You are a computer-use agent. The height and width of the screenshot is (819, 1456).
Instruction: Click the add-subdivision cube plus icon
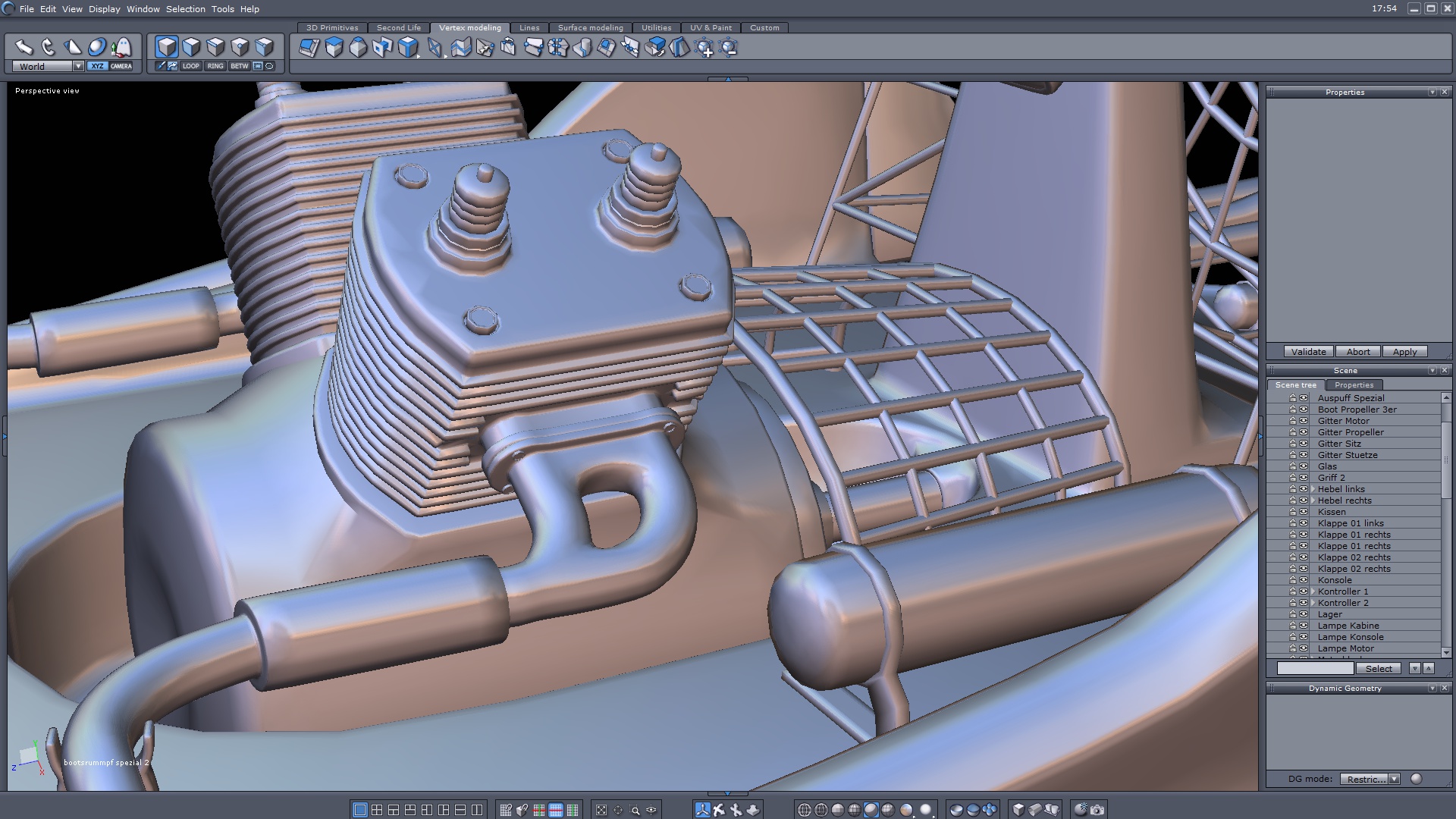704,49
